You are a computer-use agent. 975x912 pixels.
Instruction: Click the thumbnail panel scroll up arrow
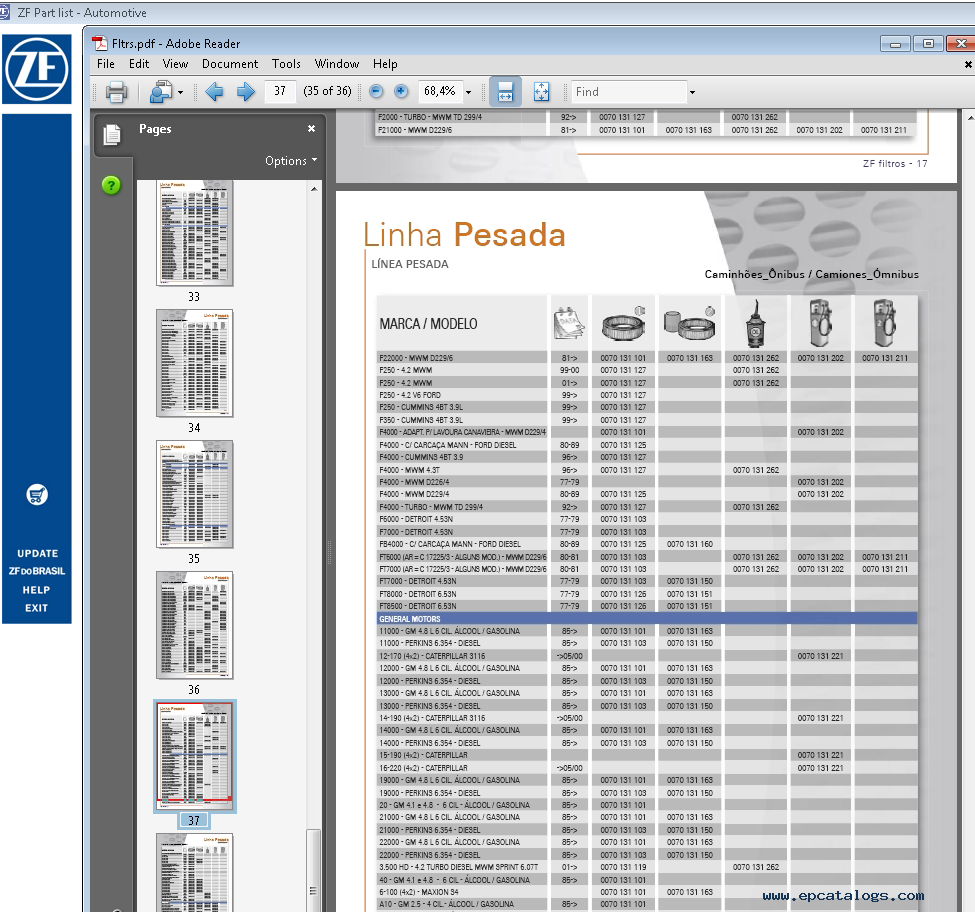click(x=314, y=188)
